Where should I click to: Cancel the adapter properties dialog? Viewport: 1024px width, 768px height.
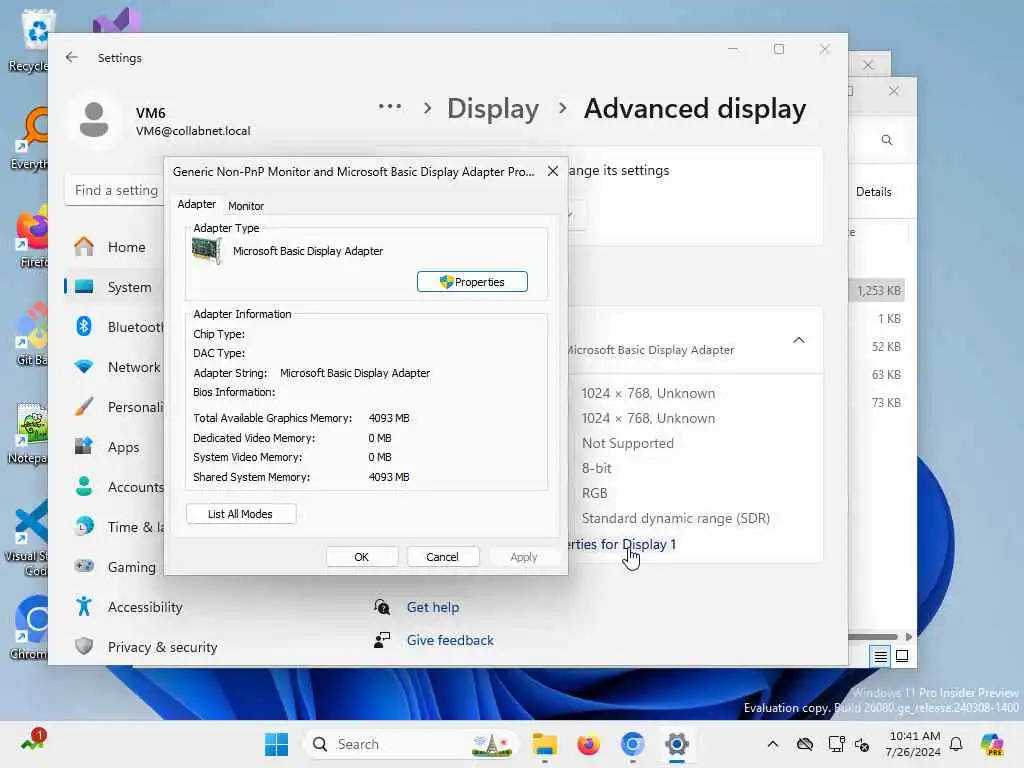coord(442,557)
